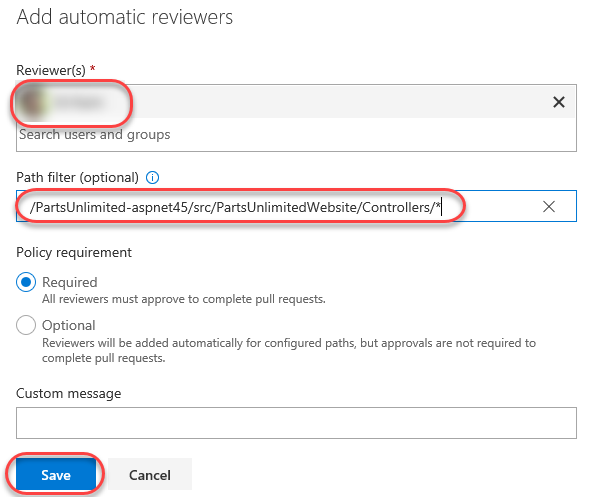Click the 'Policy requirement' heading
Viewport: 596px width, 497px height.
[x=74, y=253]
